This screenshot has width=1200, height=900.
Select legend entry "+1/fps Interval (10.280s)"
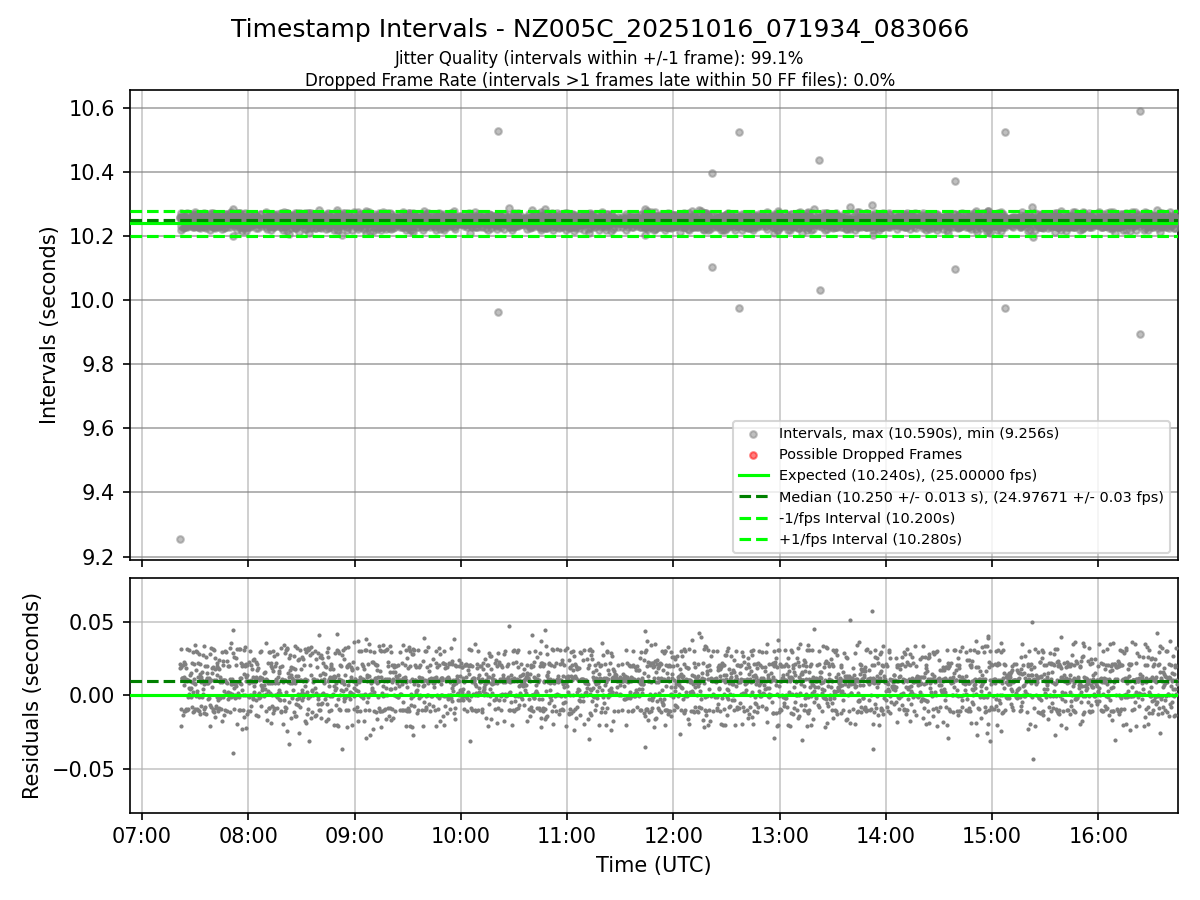[870, 539]
